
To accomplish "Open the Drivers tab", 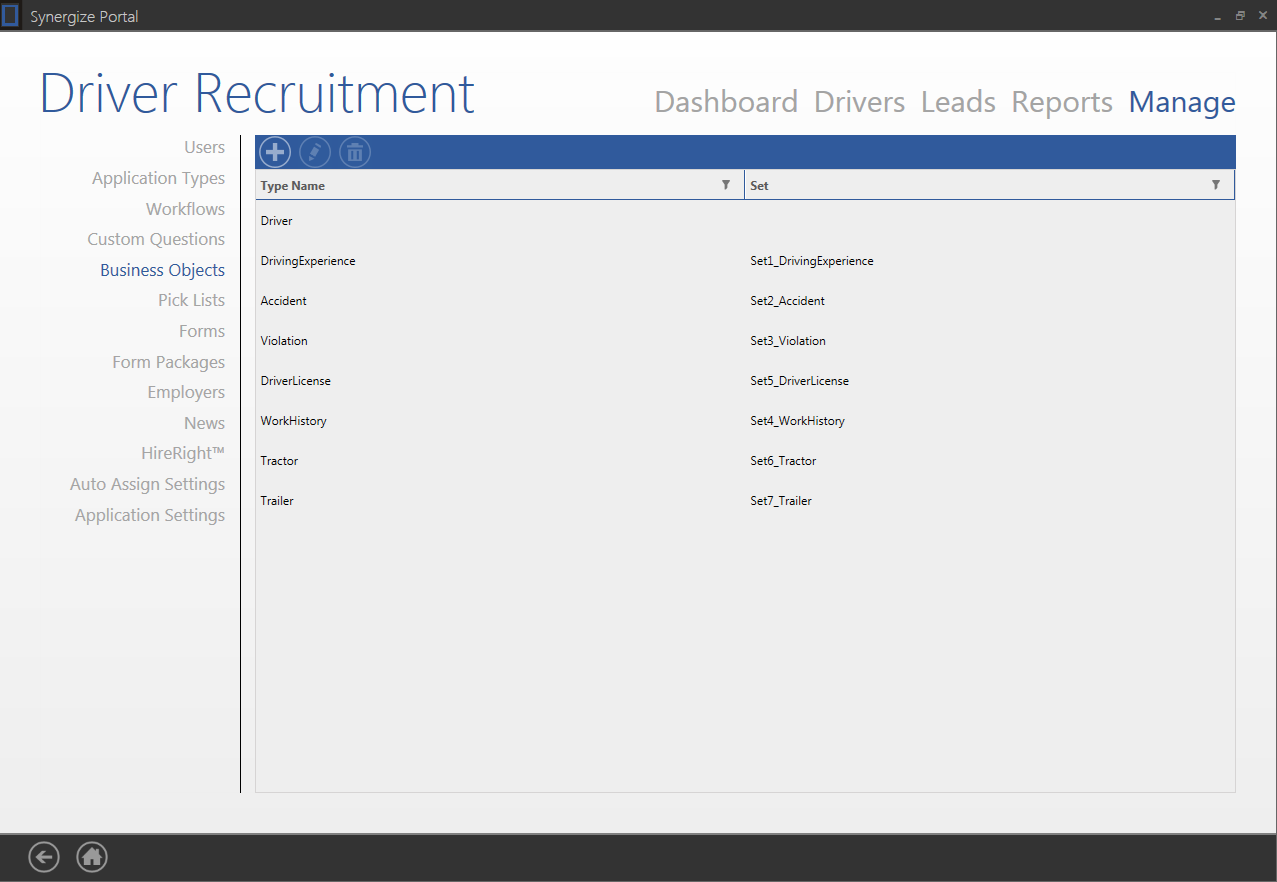I will pyautogui.click(x=859, y=102).
